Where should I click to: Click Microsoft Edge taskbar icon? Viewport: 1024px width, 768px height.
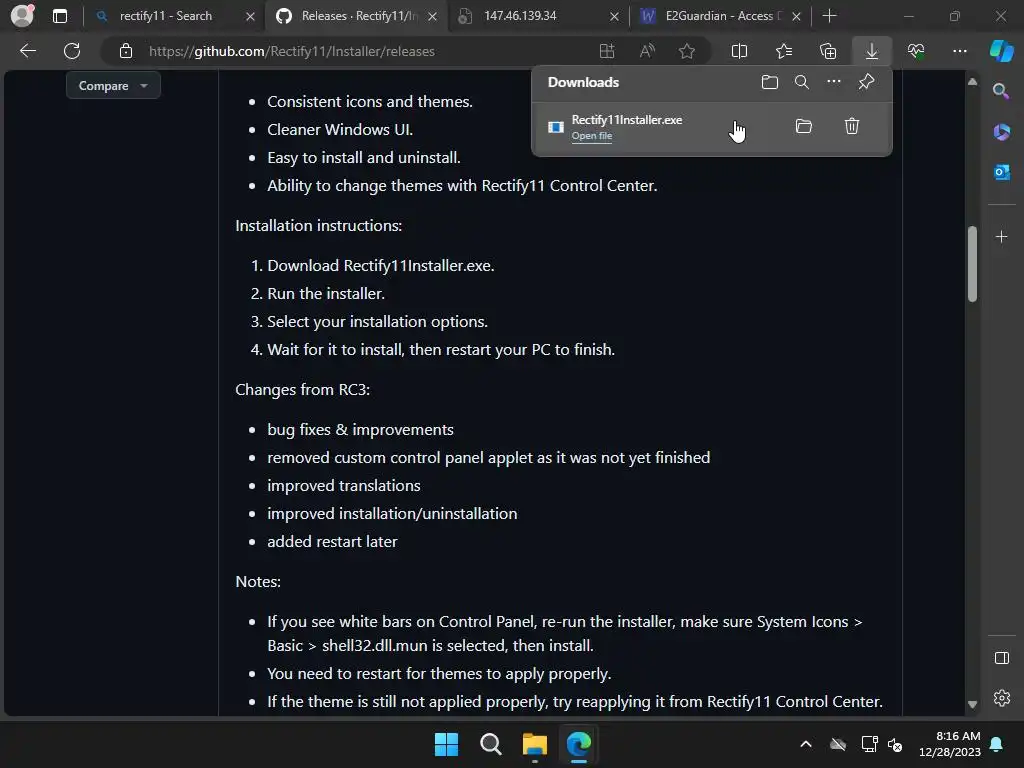tap(579, 744)
